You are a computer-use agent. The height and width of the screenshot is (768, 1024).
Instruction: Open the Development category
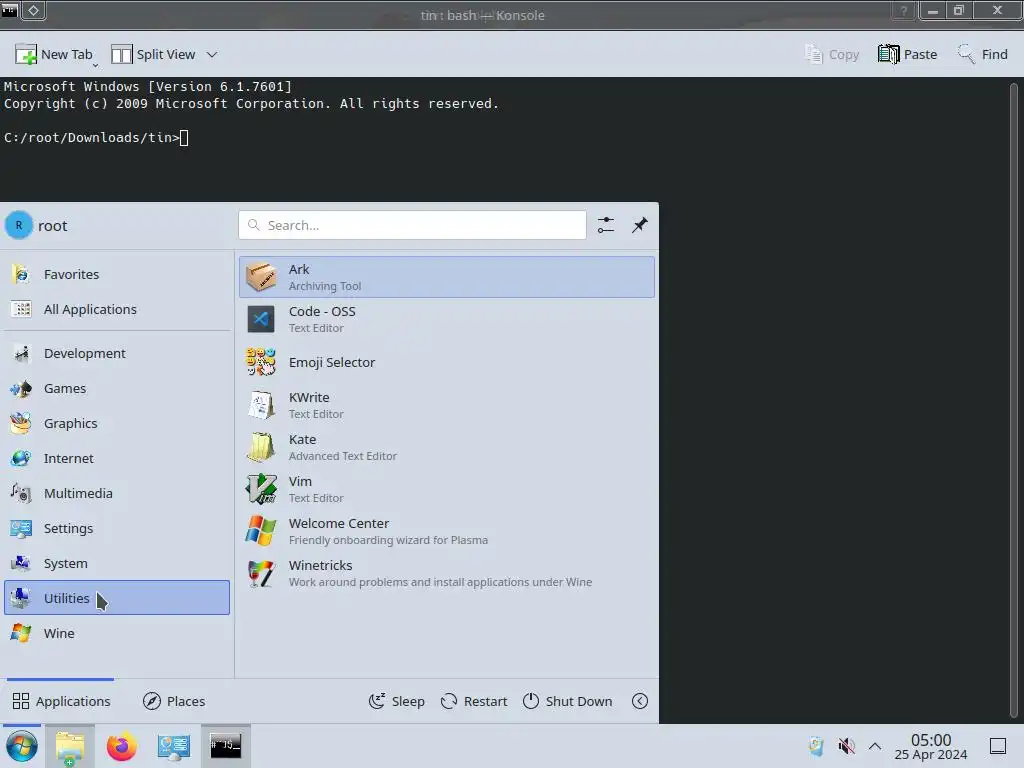pos(117,353)
